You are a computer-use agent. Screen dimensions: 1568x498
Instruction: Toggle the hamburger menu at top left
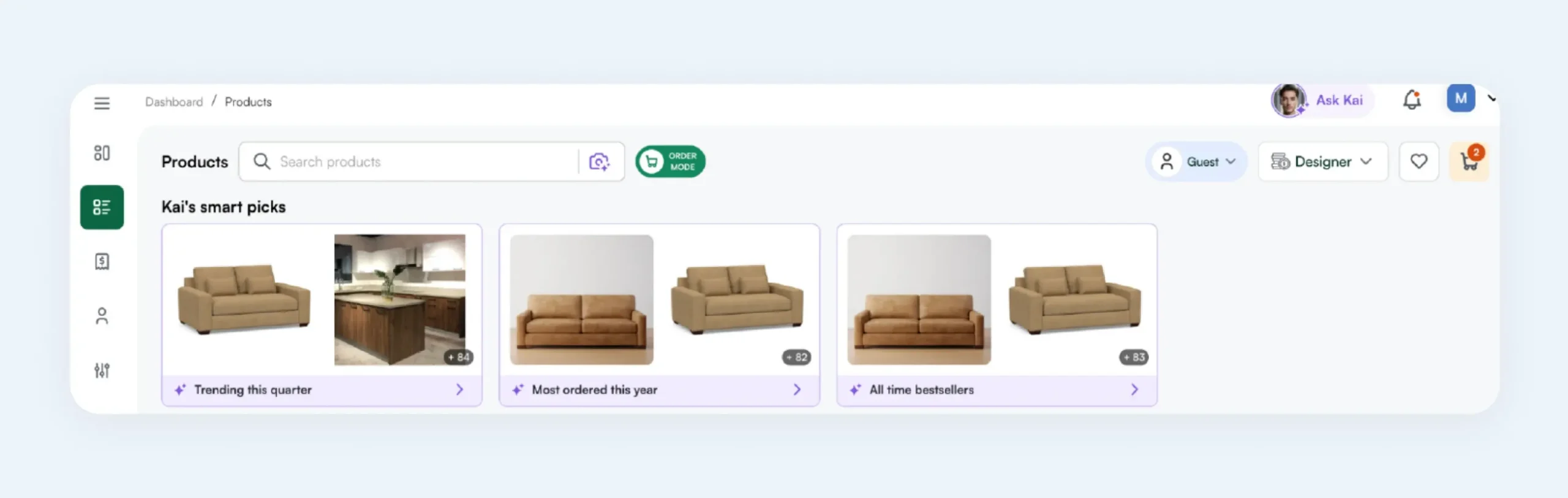[x=102, y=103]
